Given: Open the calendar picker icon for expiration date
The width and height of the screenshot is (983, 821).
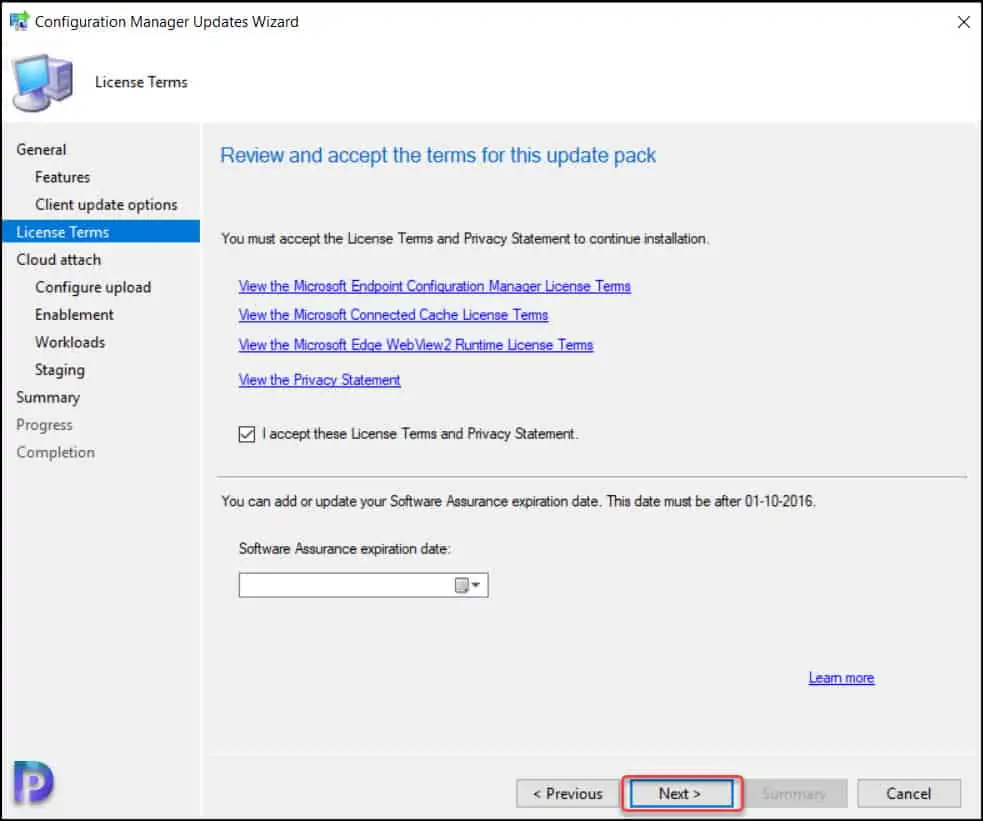Looking at the screenshot, I should (x=466, y=585).
